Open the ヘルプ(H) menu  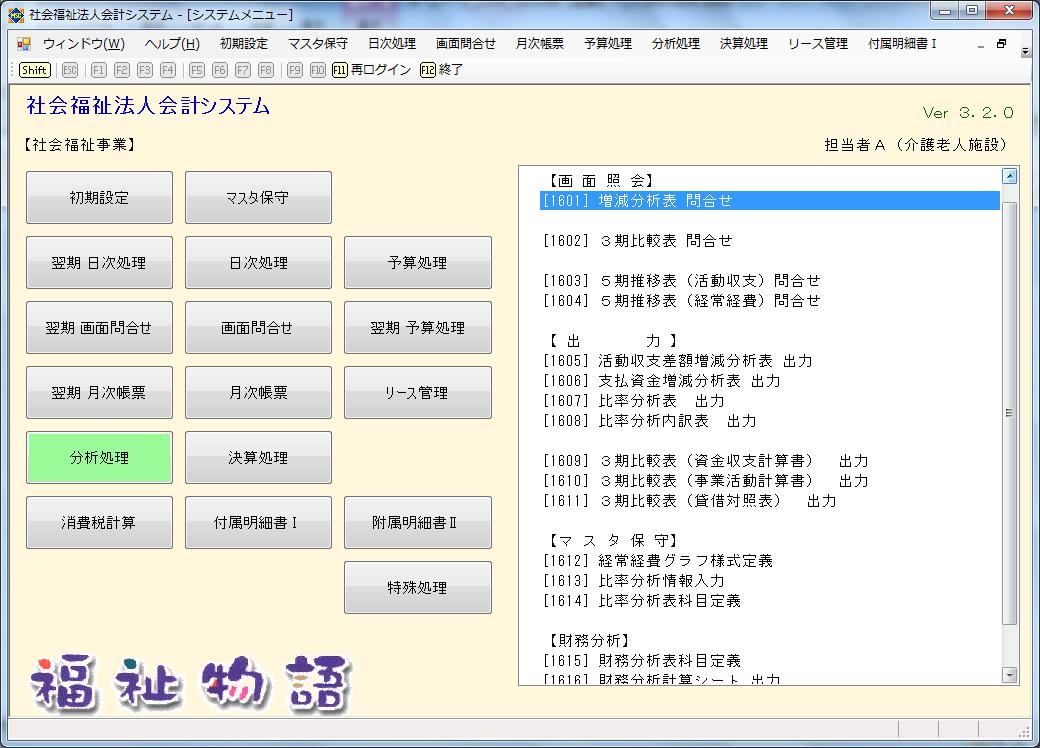click(171, 44)
